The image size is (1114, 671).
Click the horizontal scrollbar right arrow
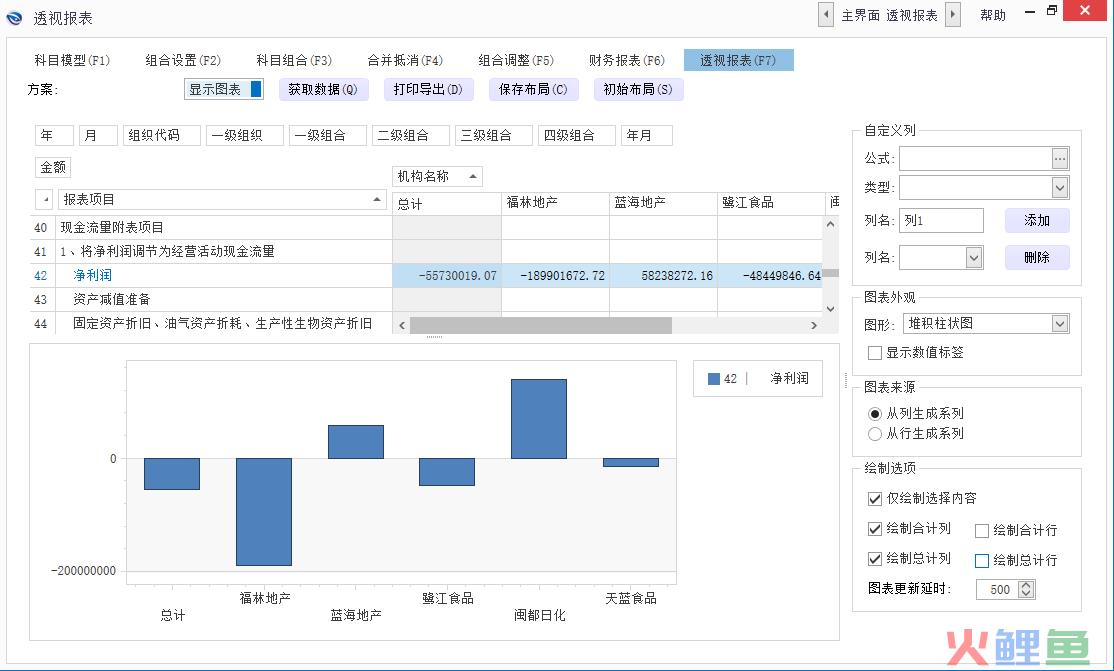click(x=813, y=326)
